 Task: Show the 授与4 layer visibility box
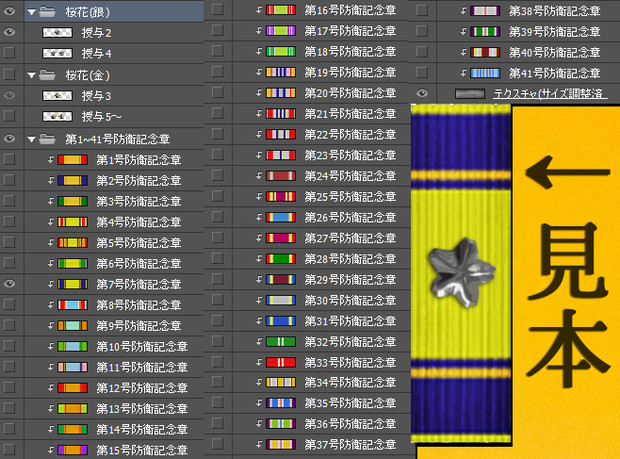pos(9,53)
